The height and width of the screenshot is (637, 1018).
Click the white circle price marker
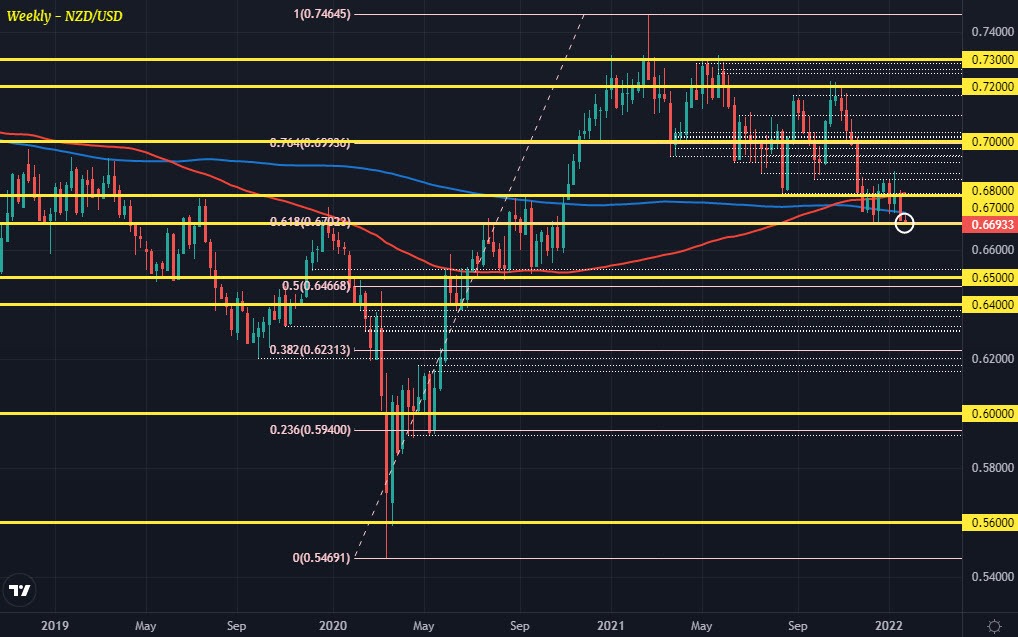904,223
